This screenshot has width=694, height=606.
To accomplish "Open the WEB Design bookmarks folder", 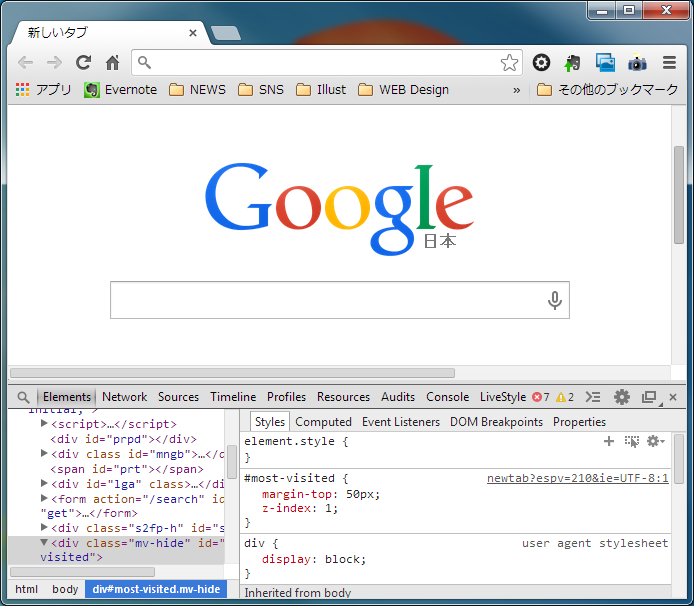I will (403, 90).
